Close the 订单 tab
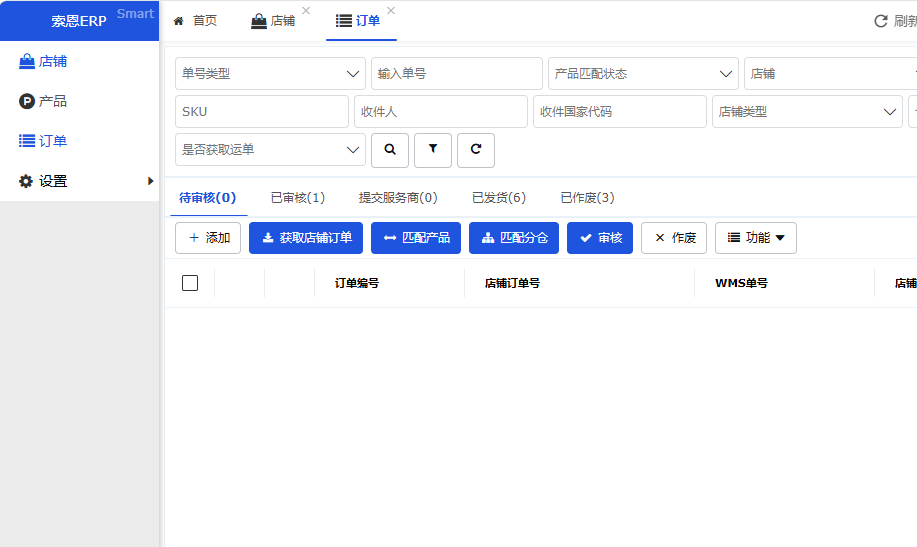917x547 pixels. [x=391, y=11]
